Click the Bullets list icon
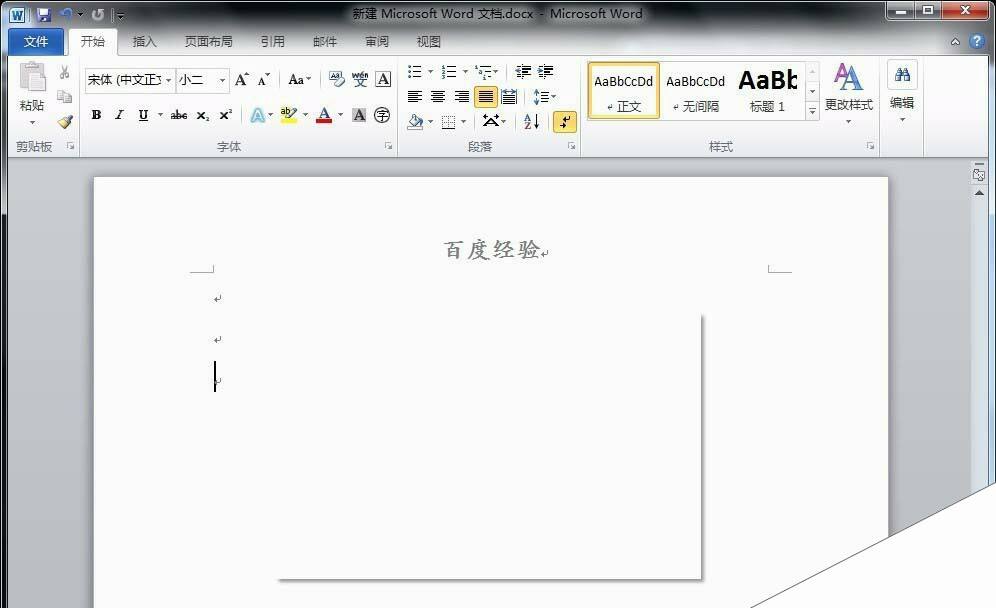996x608 pixels. click(415, 71)
